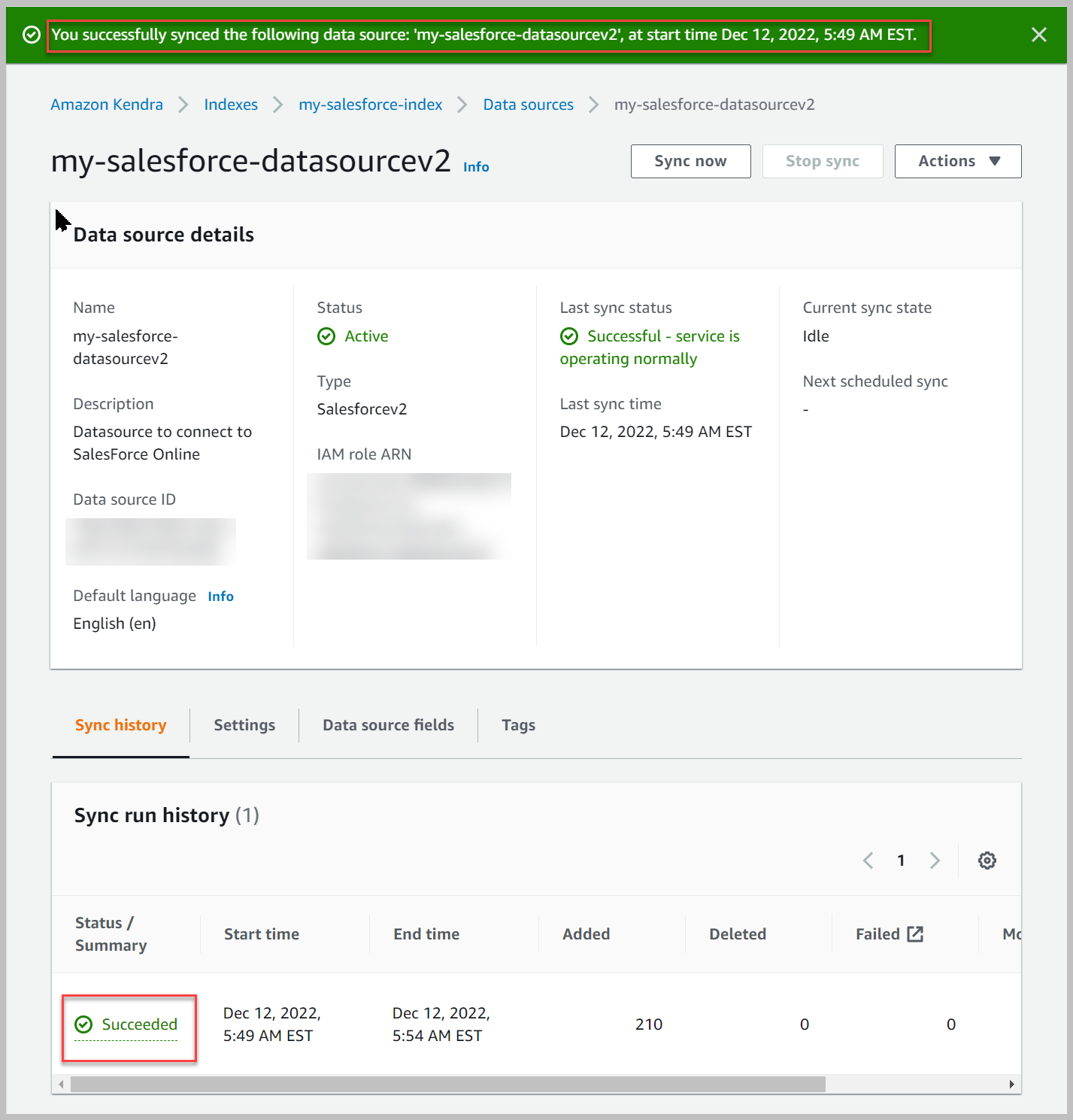This screenshot has width=1073, height=1120.
Task: Navigate to Amazon Kendra breadcrumb link
Action: click(107, 105)
